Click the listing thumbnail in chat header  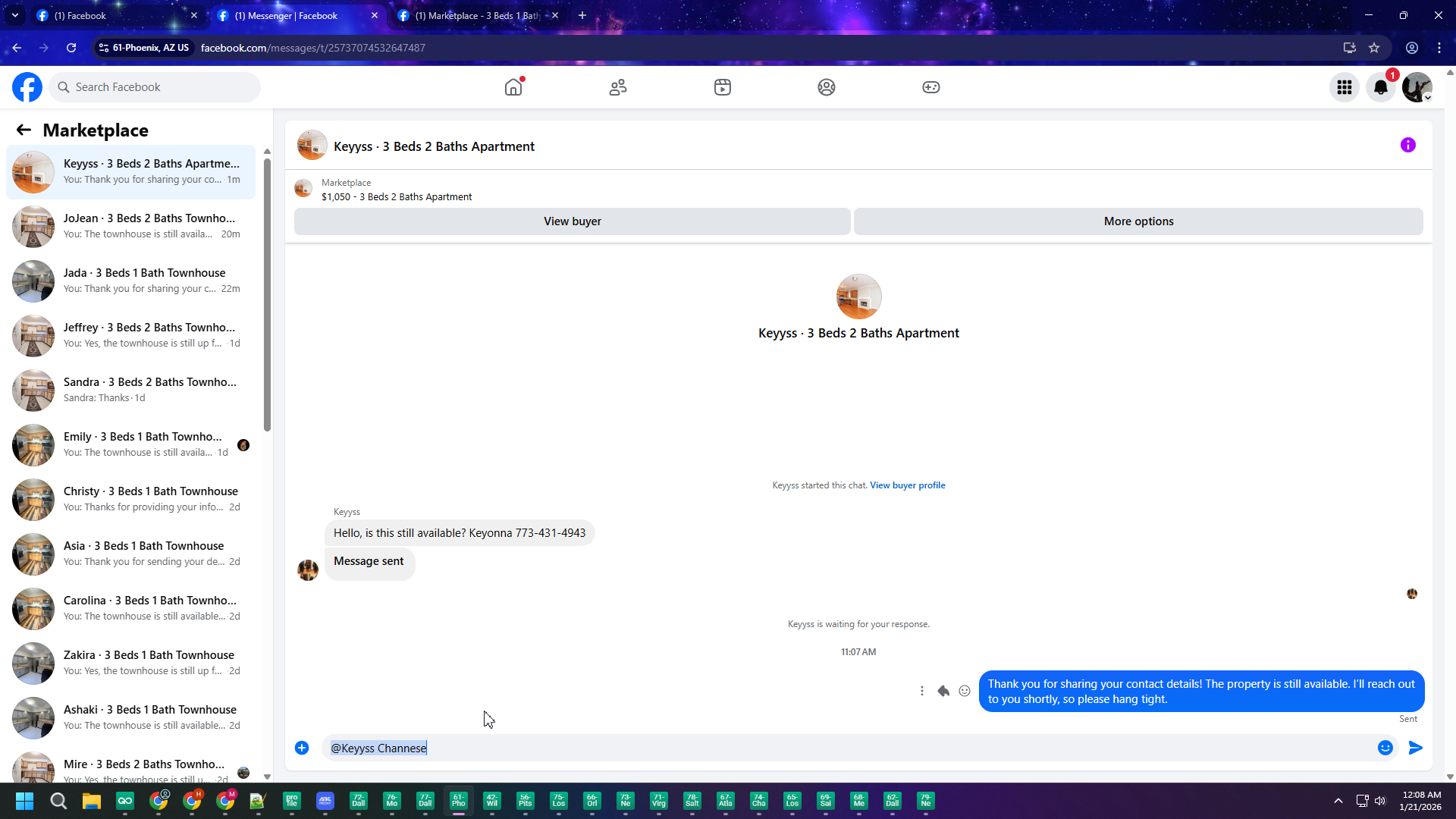point(312,146)
